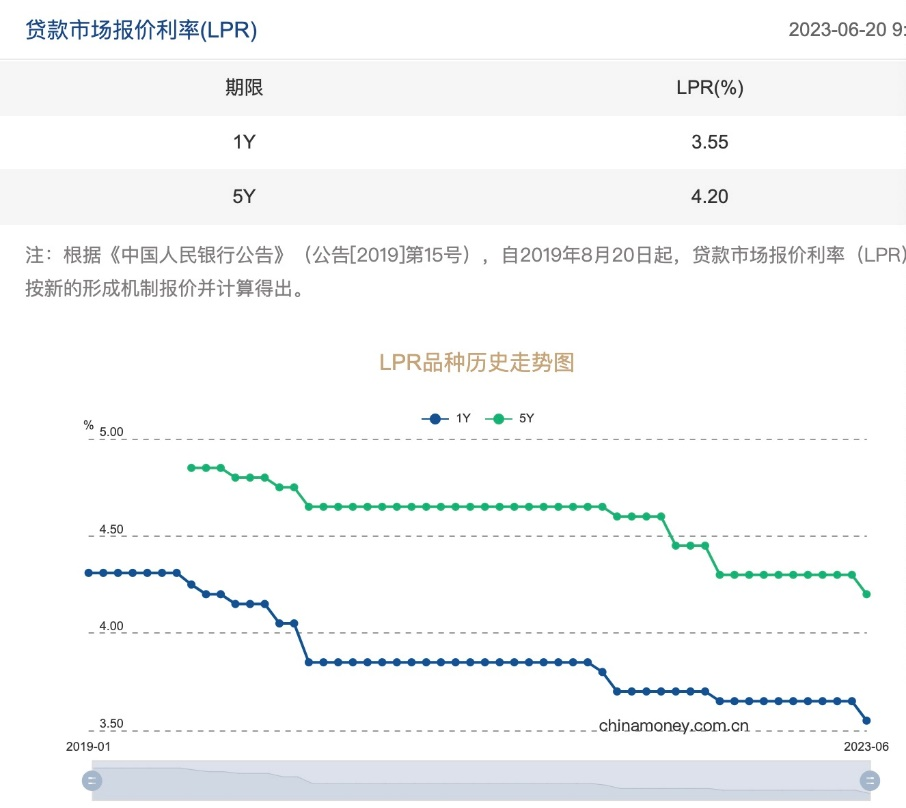Click the rightmost blue 1Y data point
Screen dimensions: 906x808
866,720
